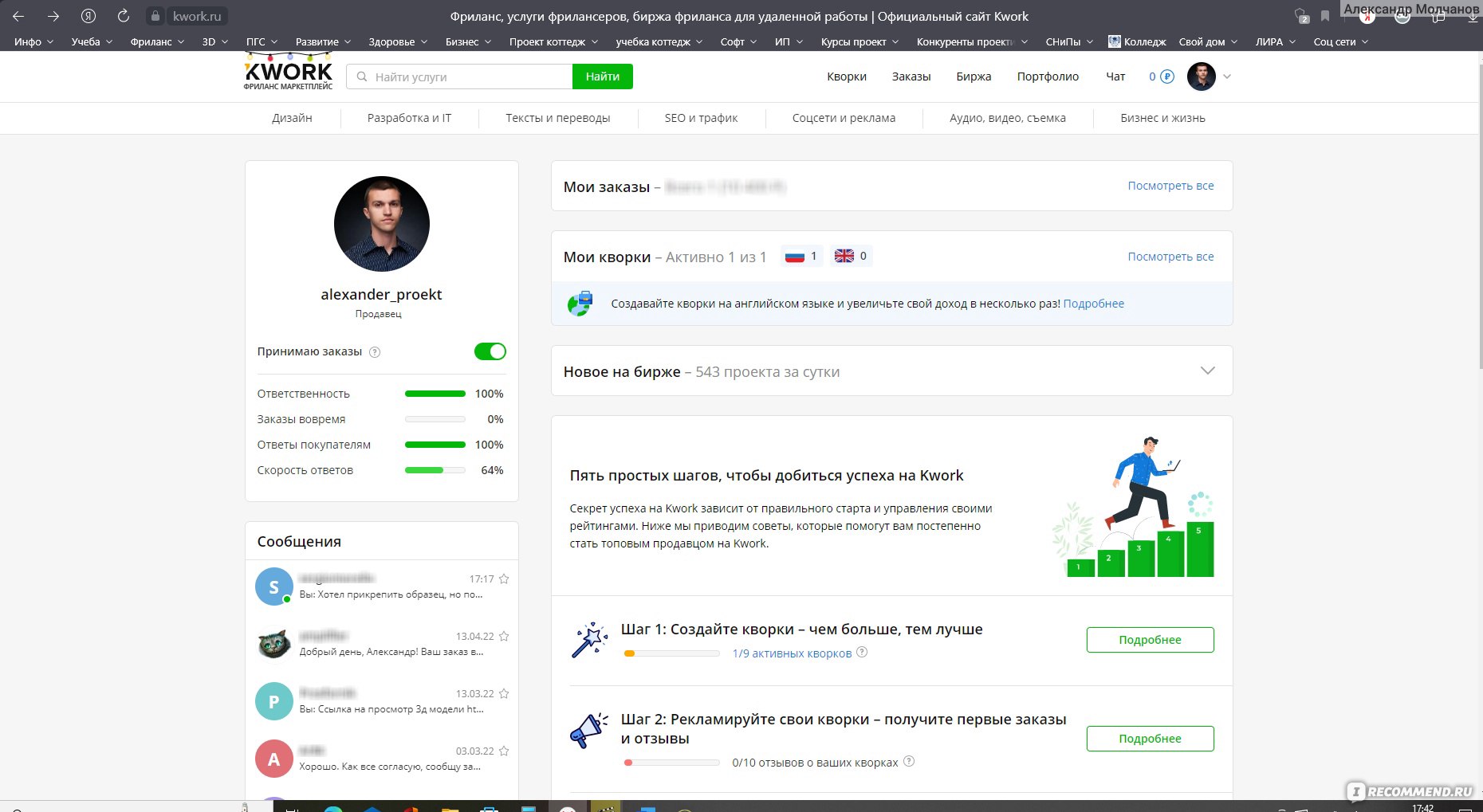The image size is (1483, 812).
Task: Click the magnifier icon in search field
Action: tap(362, 76)
